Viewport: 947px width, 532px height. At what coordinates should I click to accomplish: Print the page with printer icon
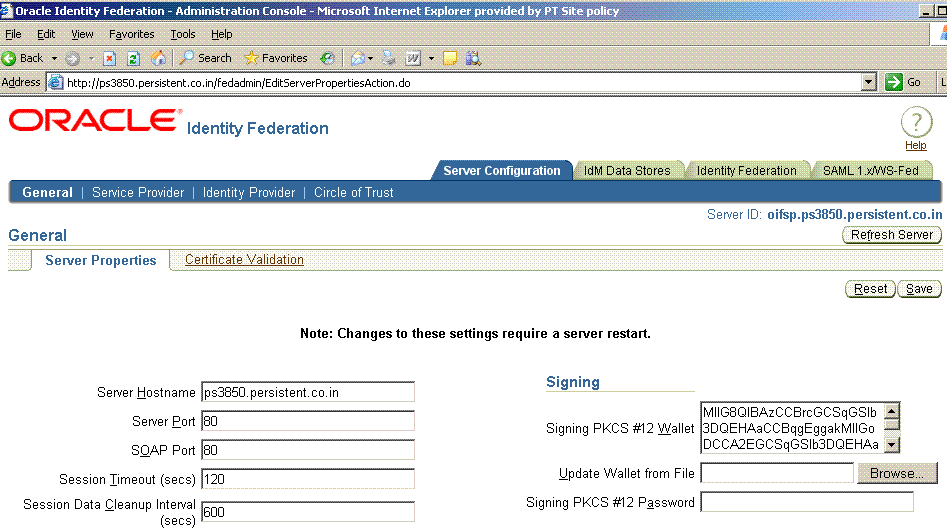pos(389,58)
